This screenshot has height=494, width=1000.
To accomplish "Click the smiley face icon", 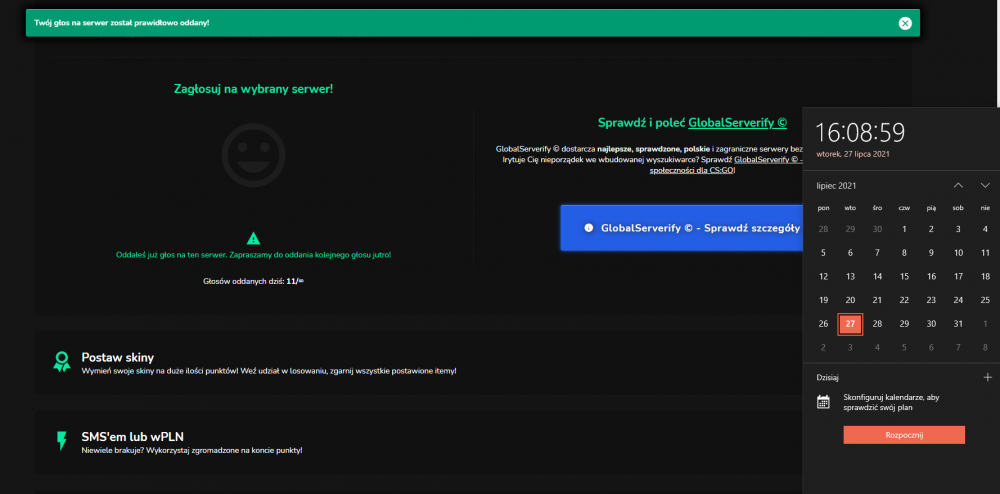I will [x=253, y=155].
